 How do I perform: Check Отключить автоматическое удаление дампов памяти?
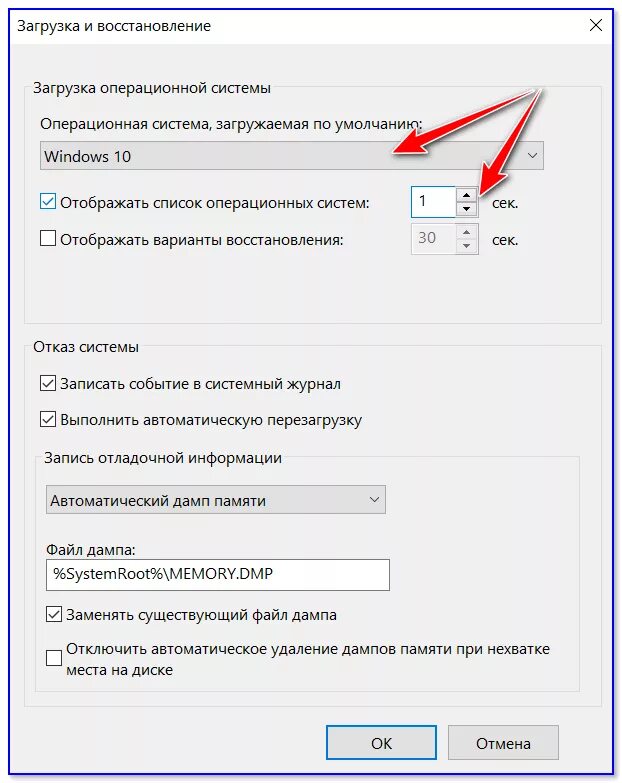pos(54,658)
